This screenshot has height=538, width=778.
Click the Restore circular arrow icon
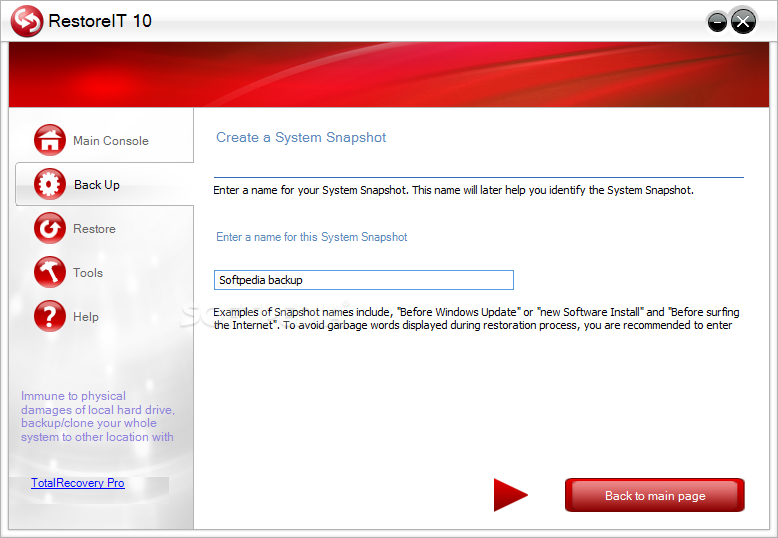[50, 228]
